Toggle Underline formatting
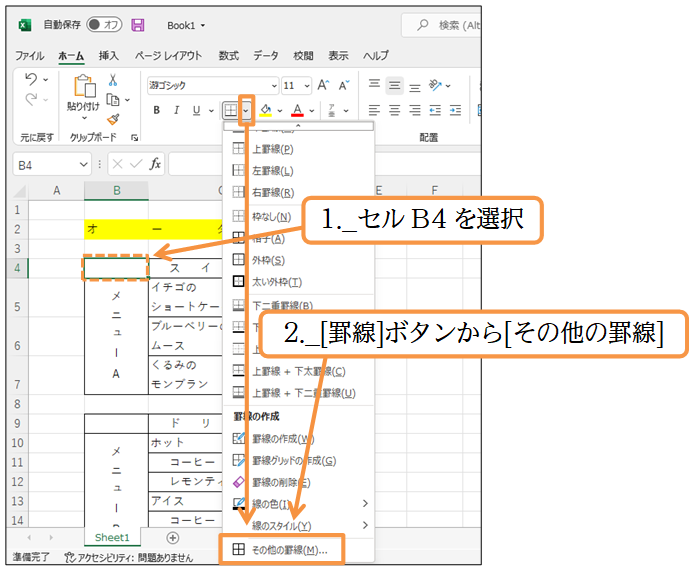 click(x=196, y=110)
